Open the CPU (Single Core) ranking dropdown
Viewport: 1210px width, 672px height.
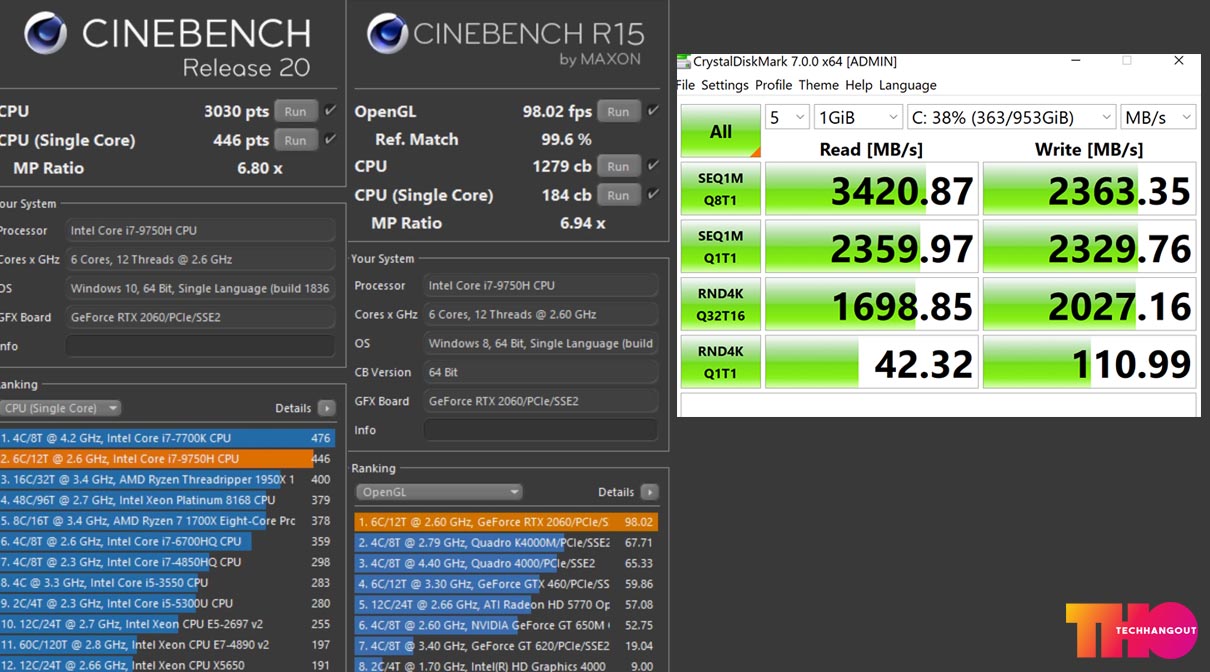[61, 408]
